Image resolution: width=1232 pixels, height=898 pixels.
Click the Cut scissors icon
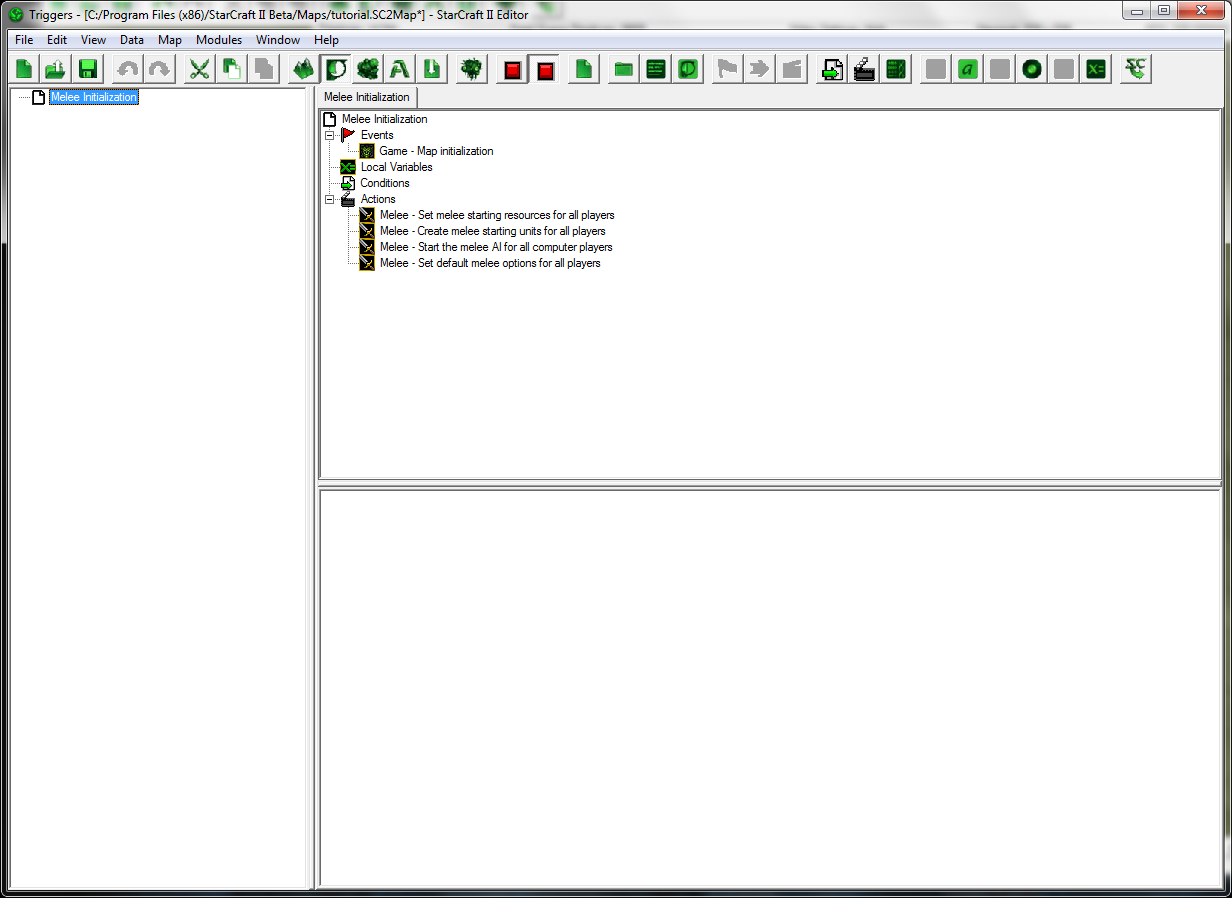point(200,69)
